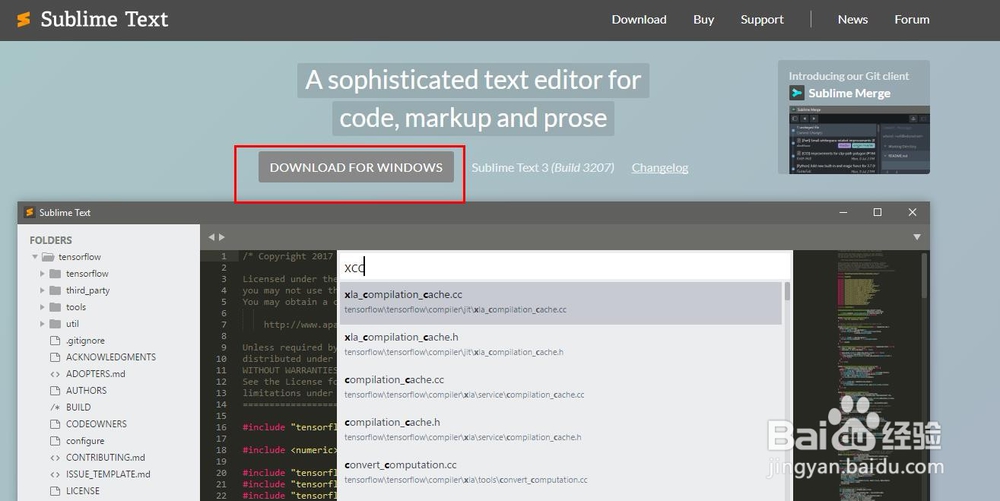Click the LICENSE file icon
This screenshot has height=501, width=1000.
pyautogui.click(x=55, y=491)
